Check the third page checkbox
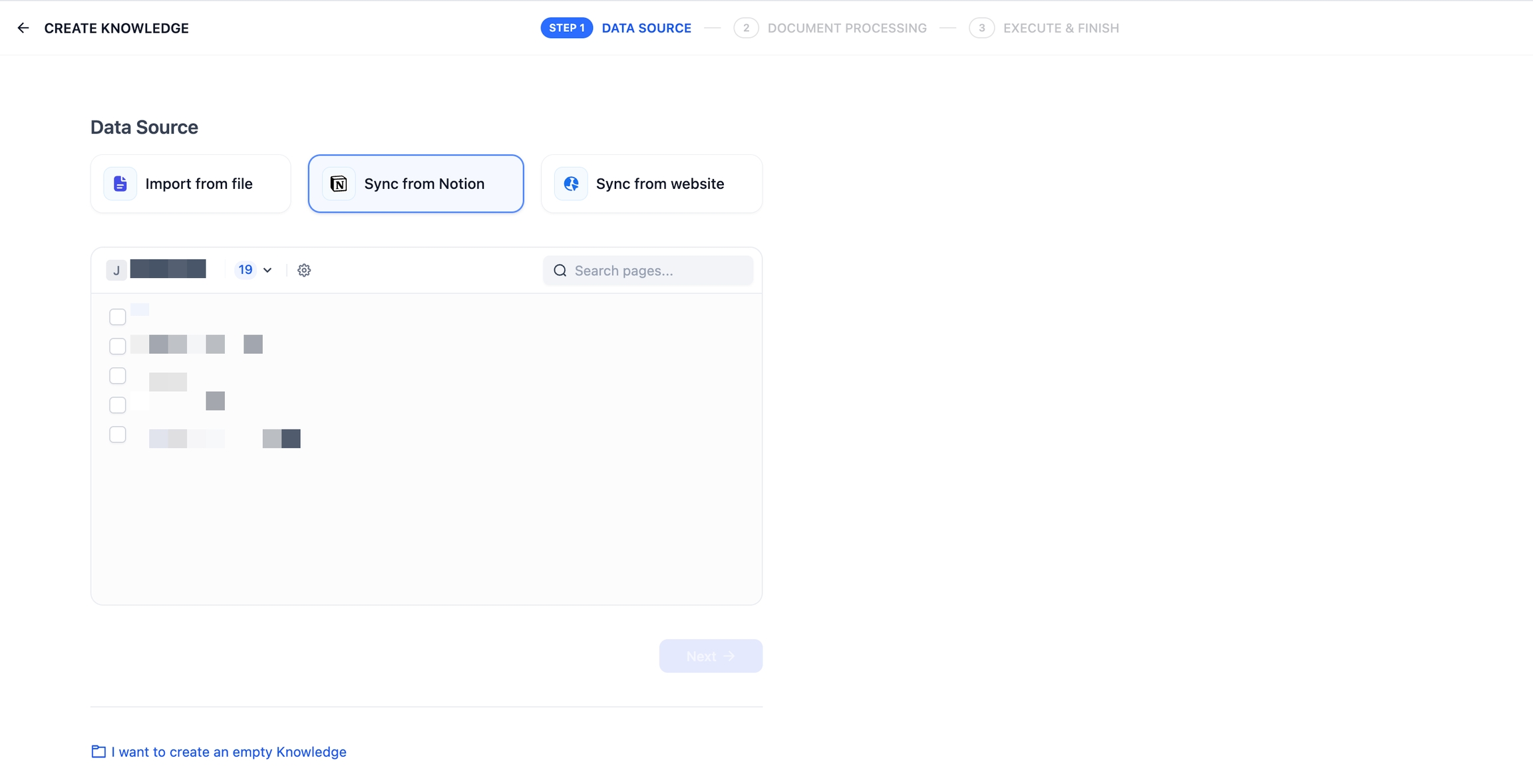This screenshot has width=1533, height=784. click(118, 376)
